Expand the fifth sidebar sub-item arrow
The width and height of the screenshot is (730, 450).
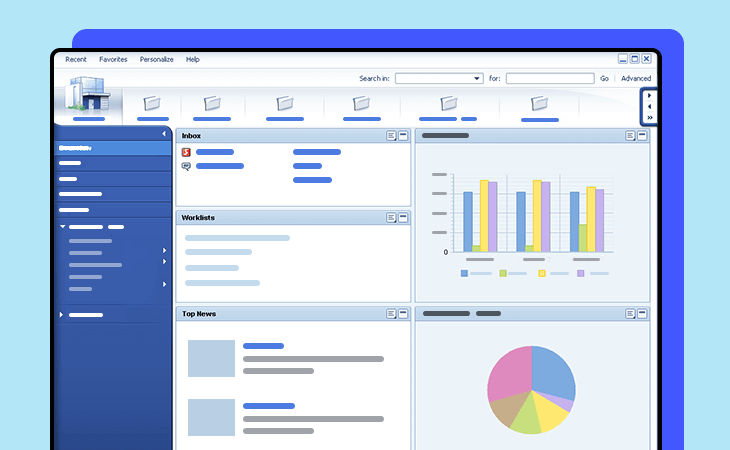pos(164,284)
